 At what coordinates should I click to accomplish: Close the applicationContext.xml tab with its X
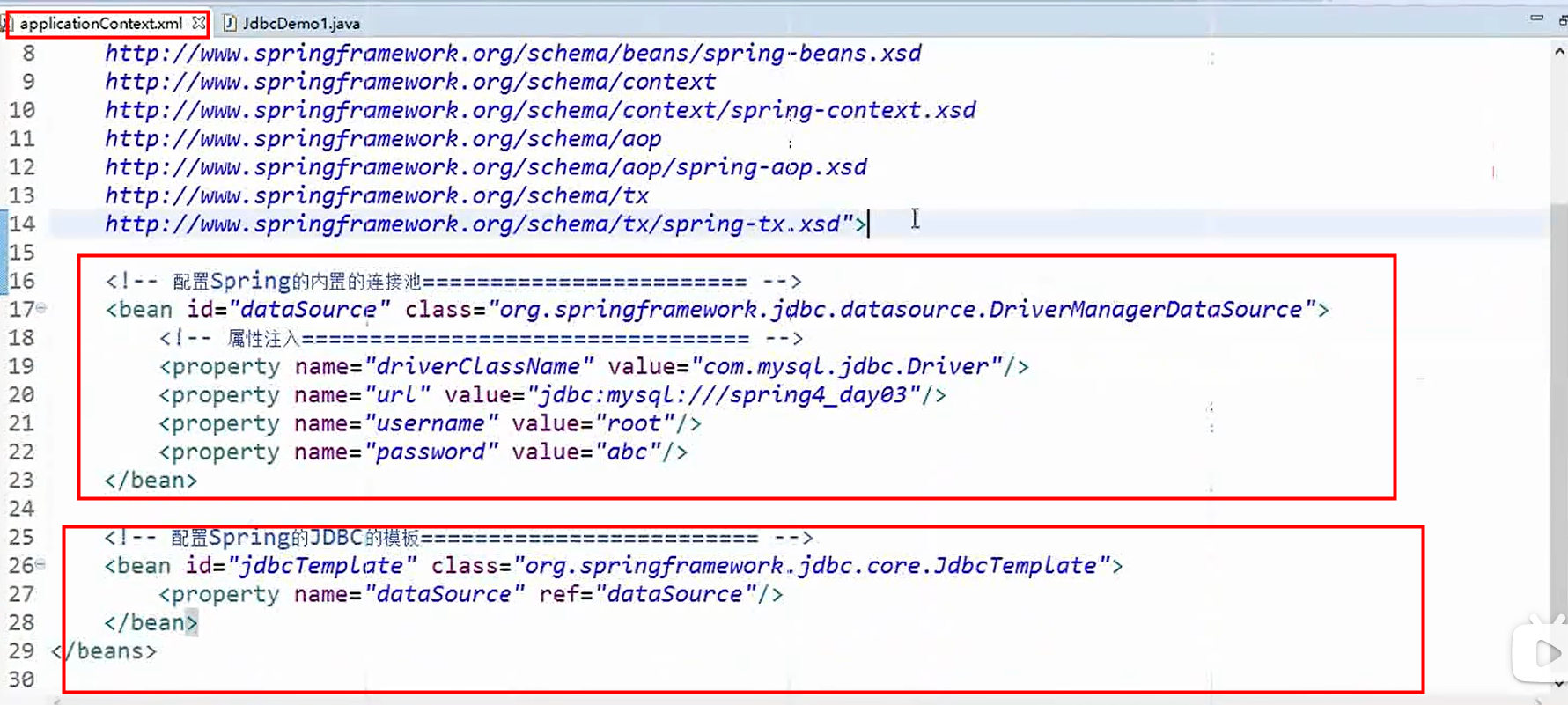pyautogui.click(x=199, y=23)
